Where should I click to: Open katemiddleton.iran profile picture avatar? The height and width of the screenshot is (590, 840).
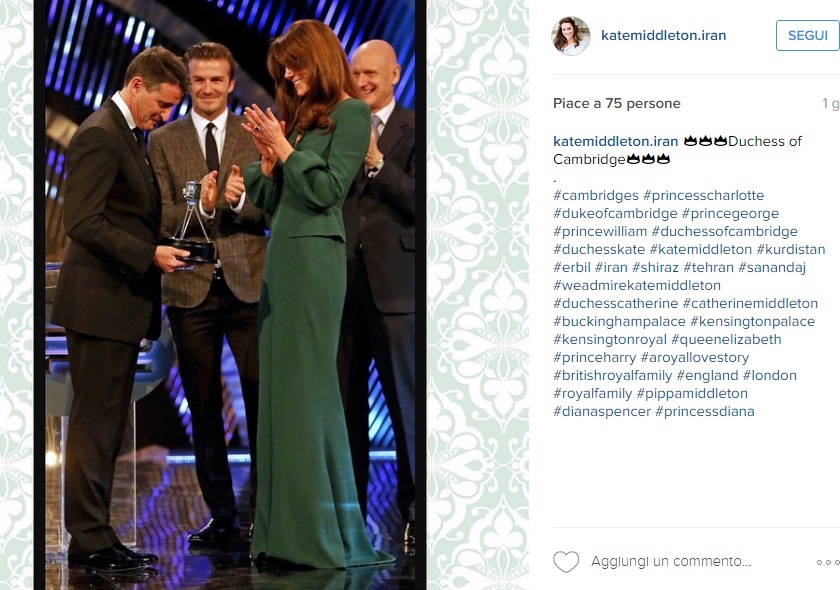pos(571,35)
